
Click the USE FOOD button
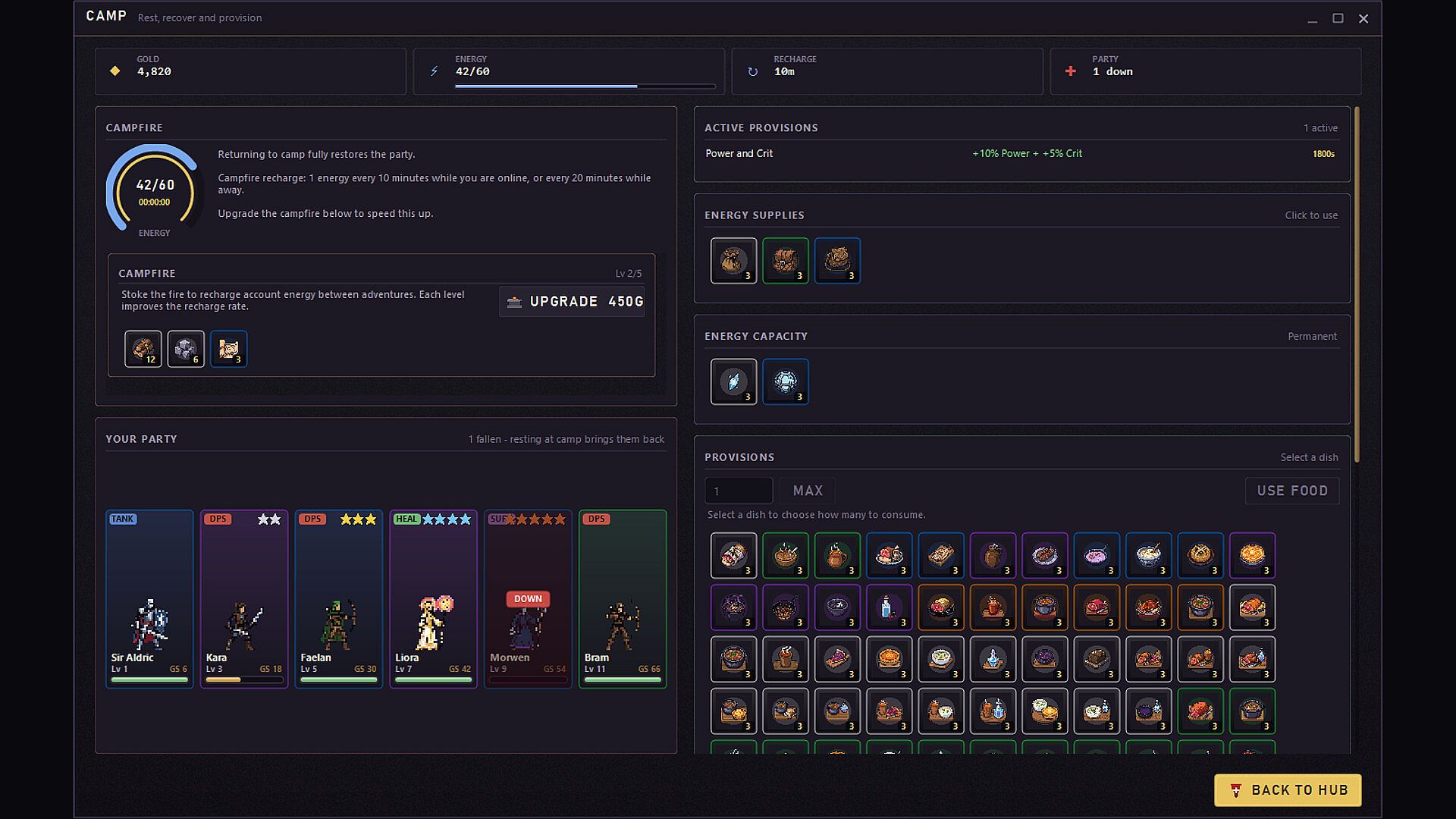tap(1292, 491)
